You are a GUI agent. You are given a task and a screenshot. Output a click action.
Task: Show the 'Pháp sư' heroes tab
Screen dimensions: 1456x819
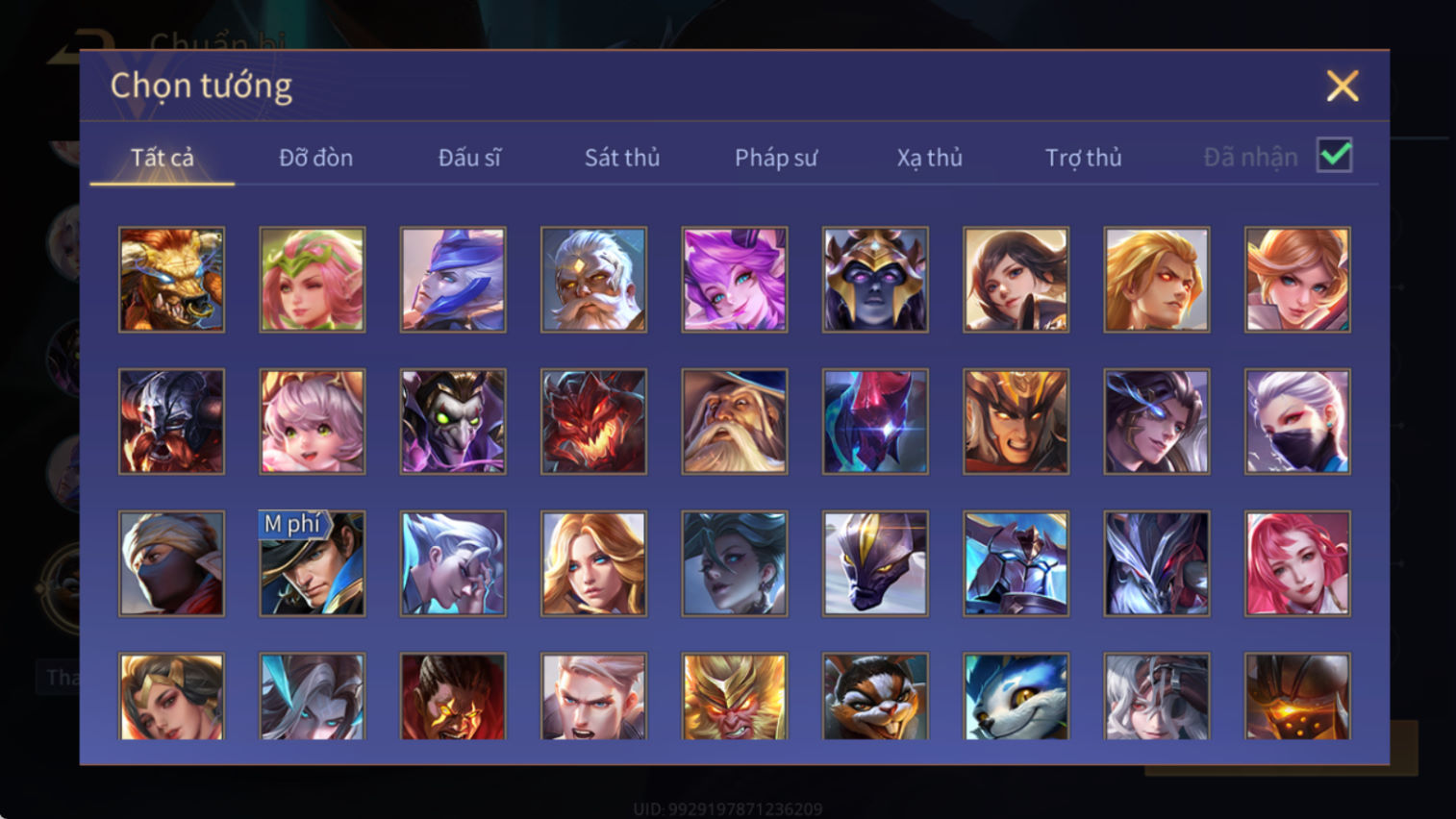[x=776, y=158]
